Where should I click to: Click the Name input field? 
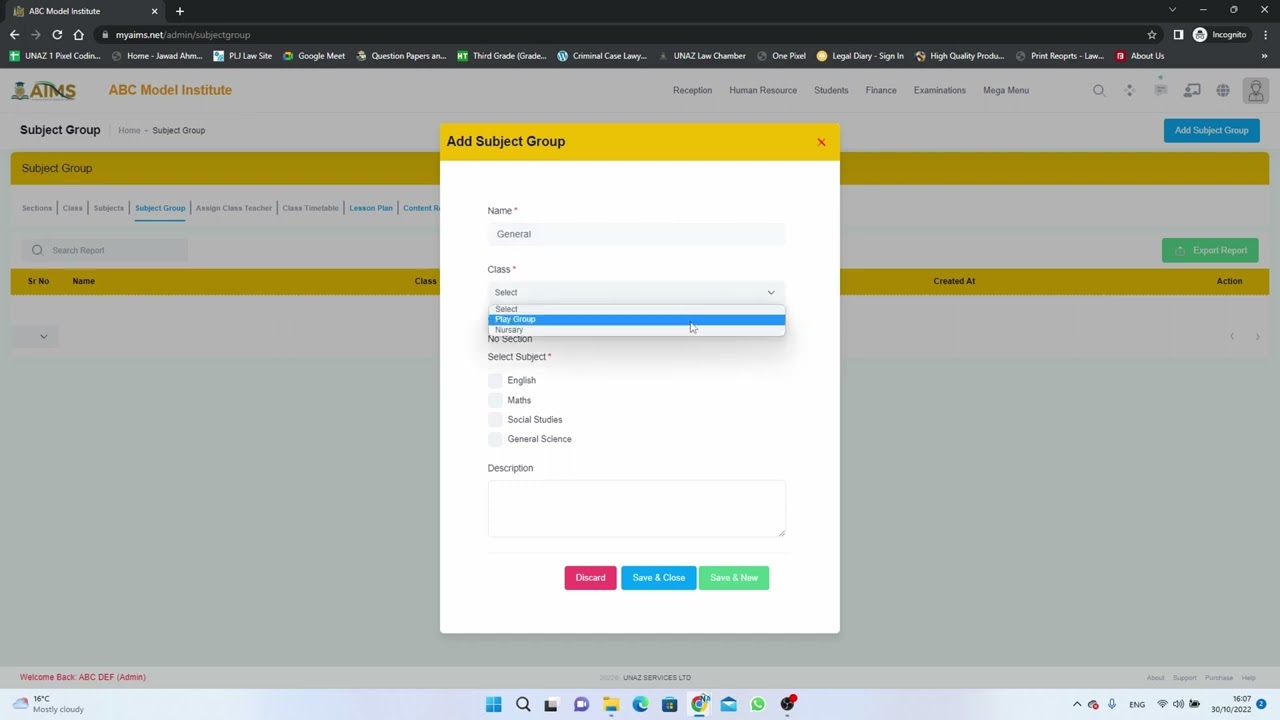click(x=636, y=234)
